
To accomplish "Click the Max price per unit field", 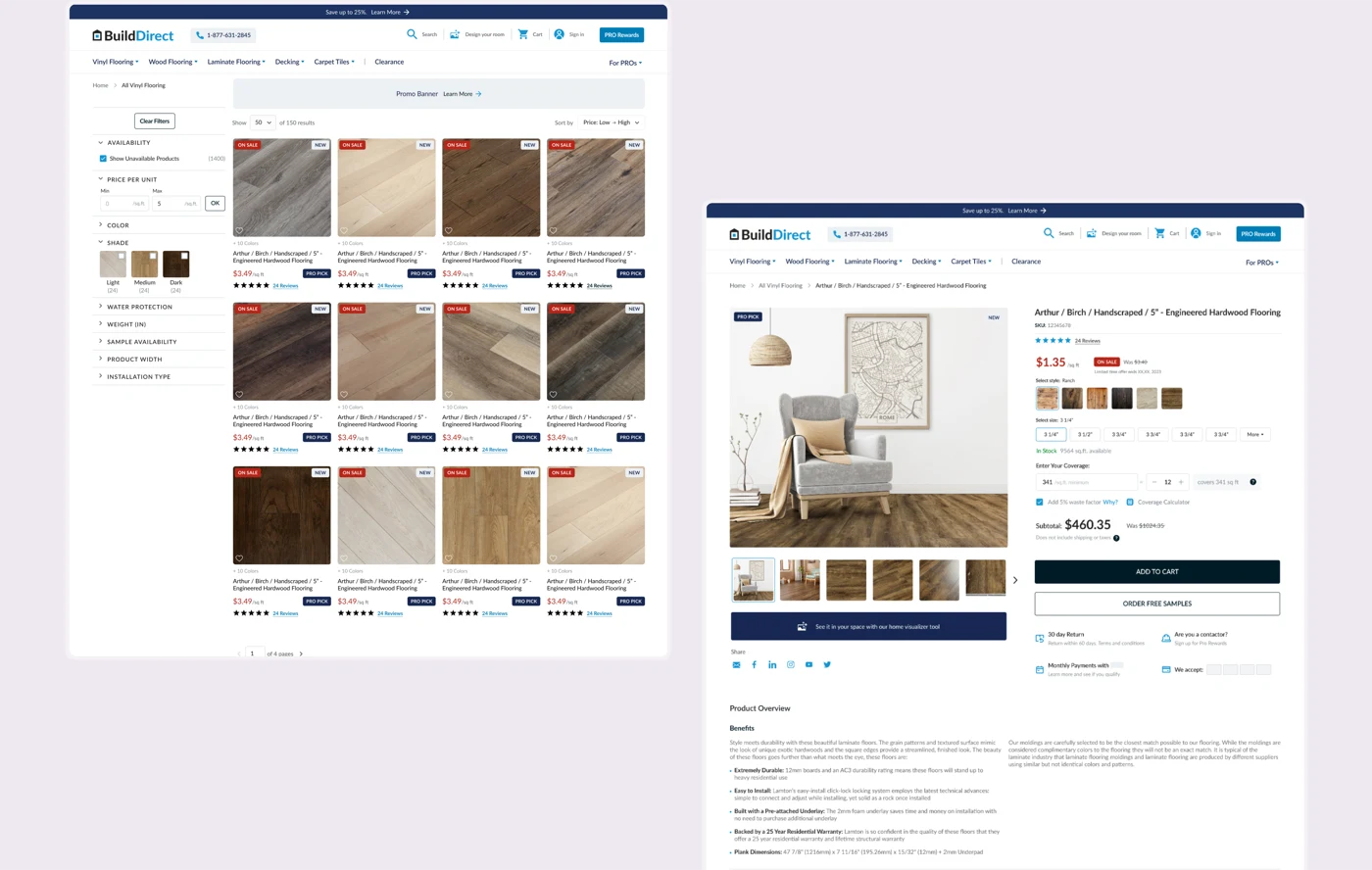I will tap(176, 203).
